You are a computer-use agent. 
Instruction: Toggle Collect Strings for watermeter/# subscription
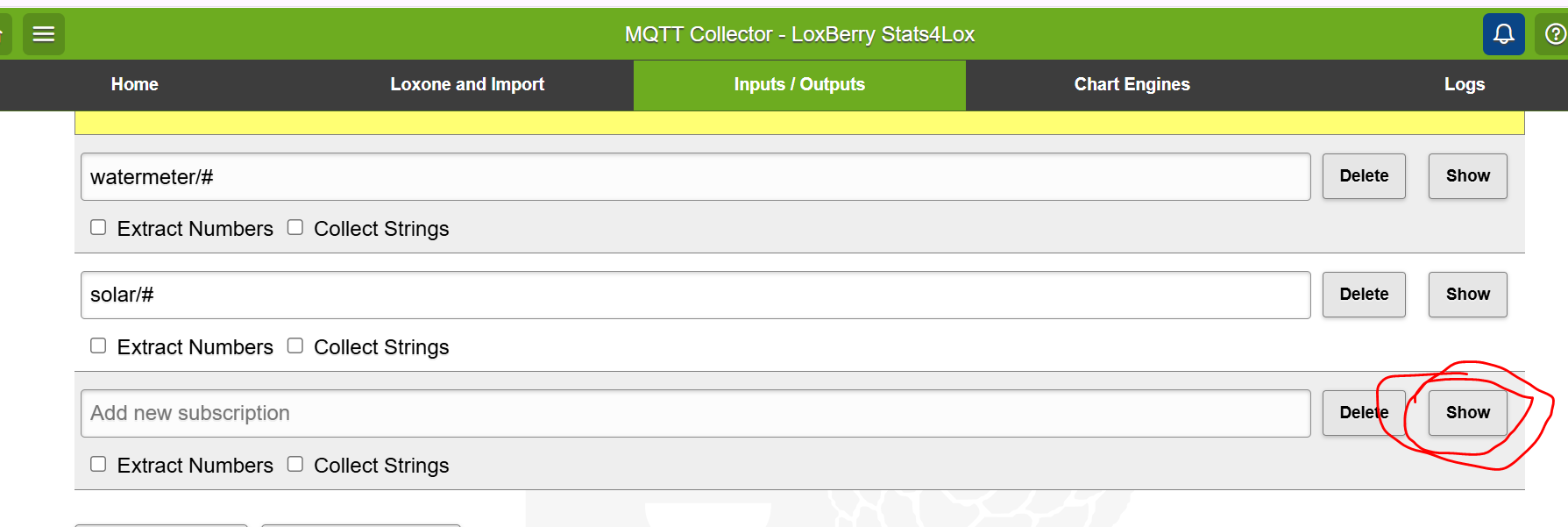295,228
